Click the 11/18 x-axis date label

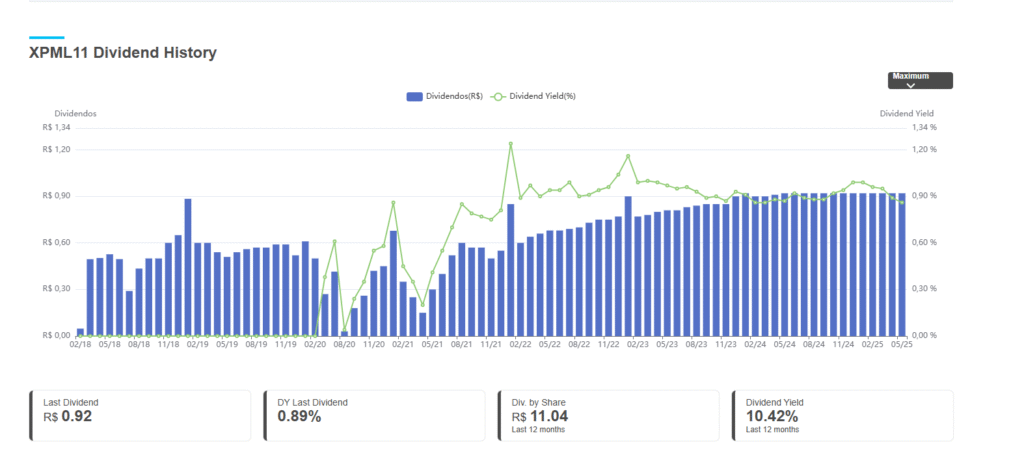(168, 345)
